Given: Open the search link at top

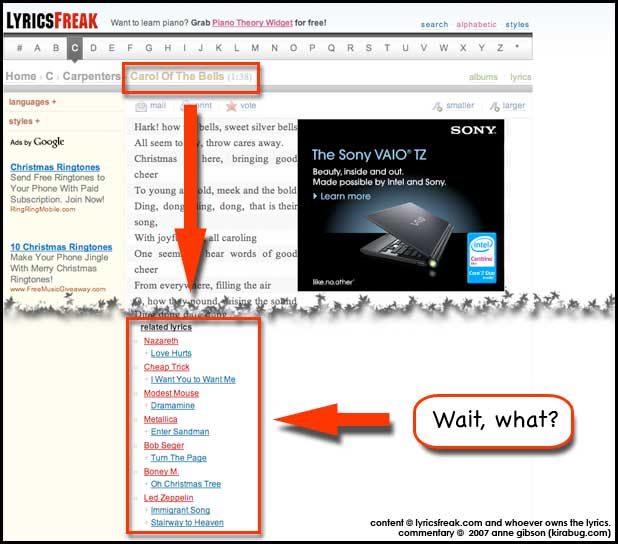Looking at the screenshot, I should coord(434,24).
